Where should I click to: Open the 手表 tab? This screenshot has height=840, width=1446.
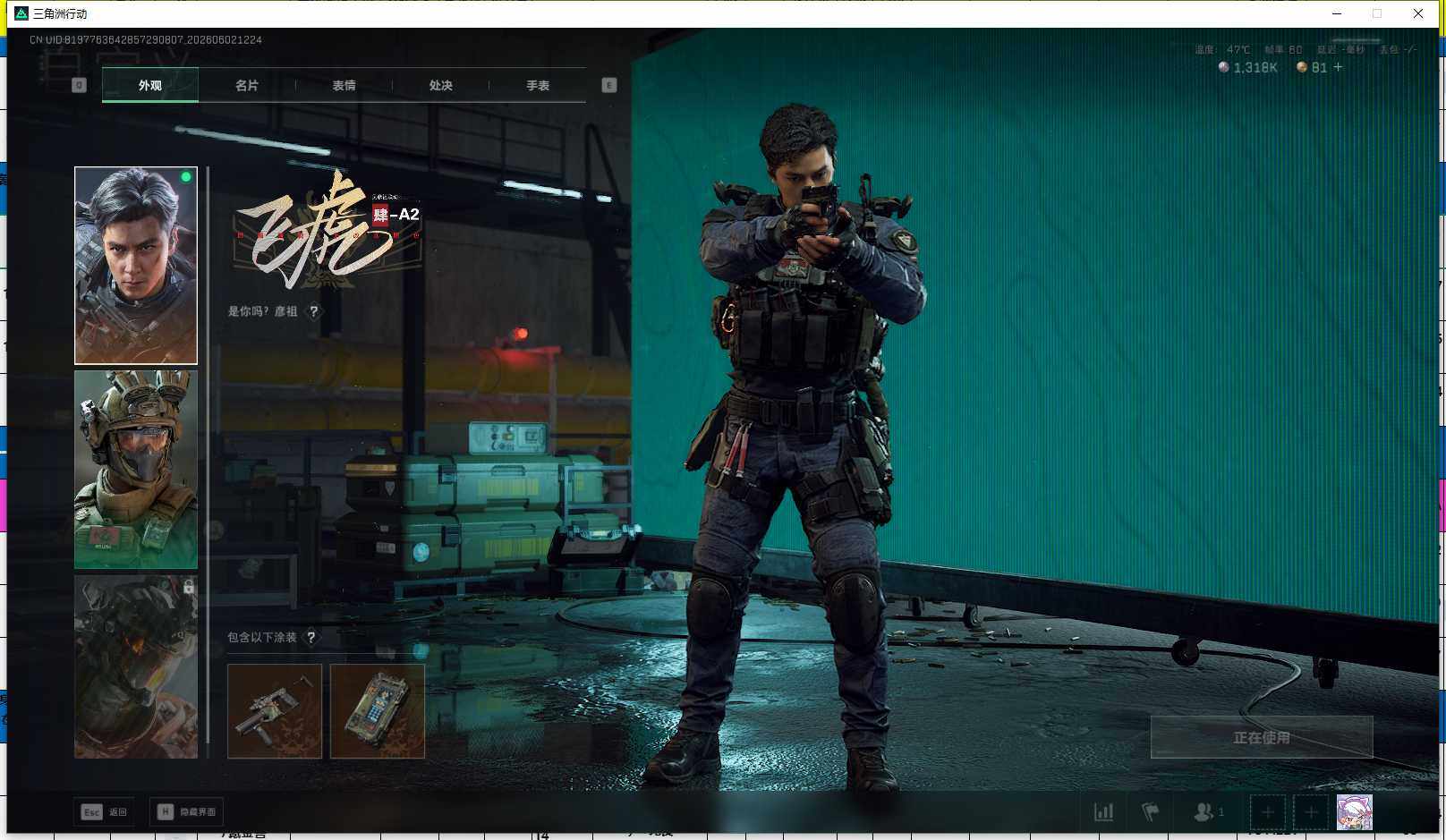[538, 85]
